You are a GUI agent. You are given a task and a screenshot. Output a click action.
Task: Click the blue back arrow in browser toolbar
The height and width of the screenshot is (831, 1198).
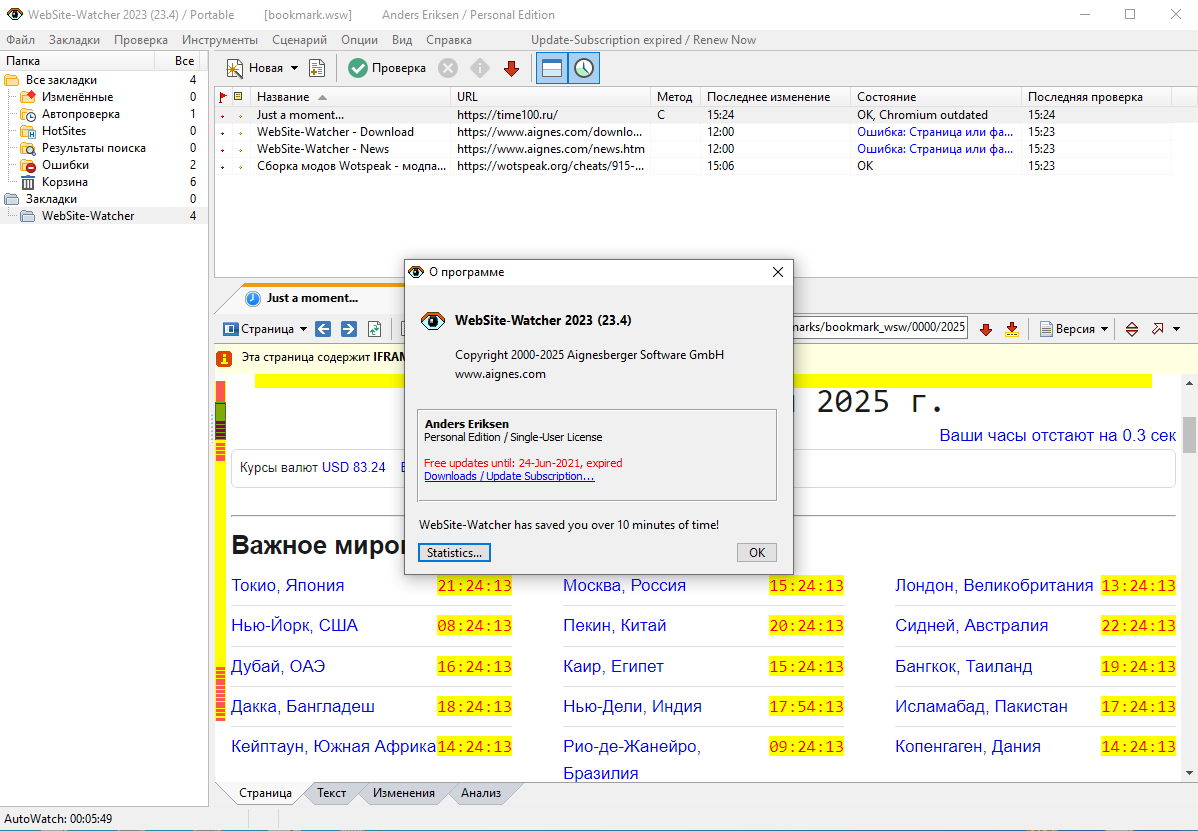[323, 329]
